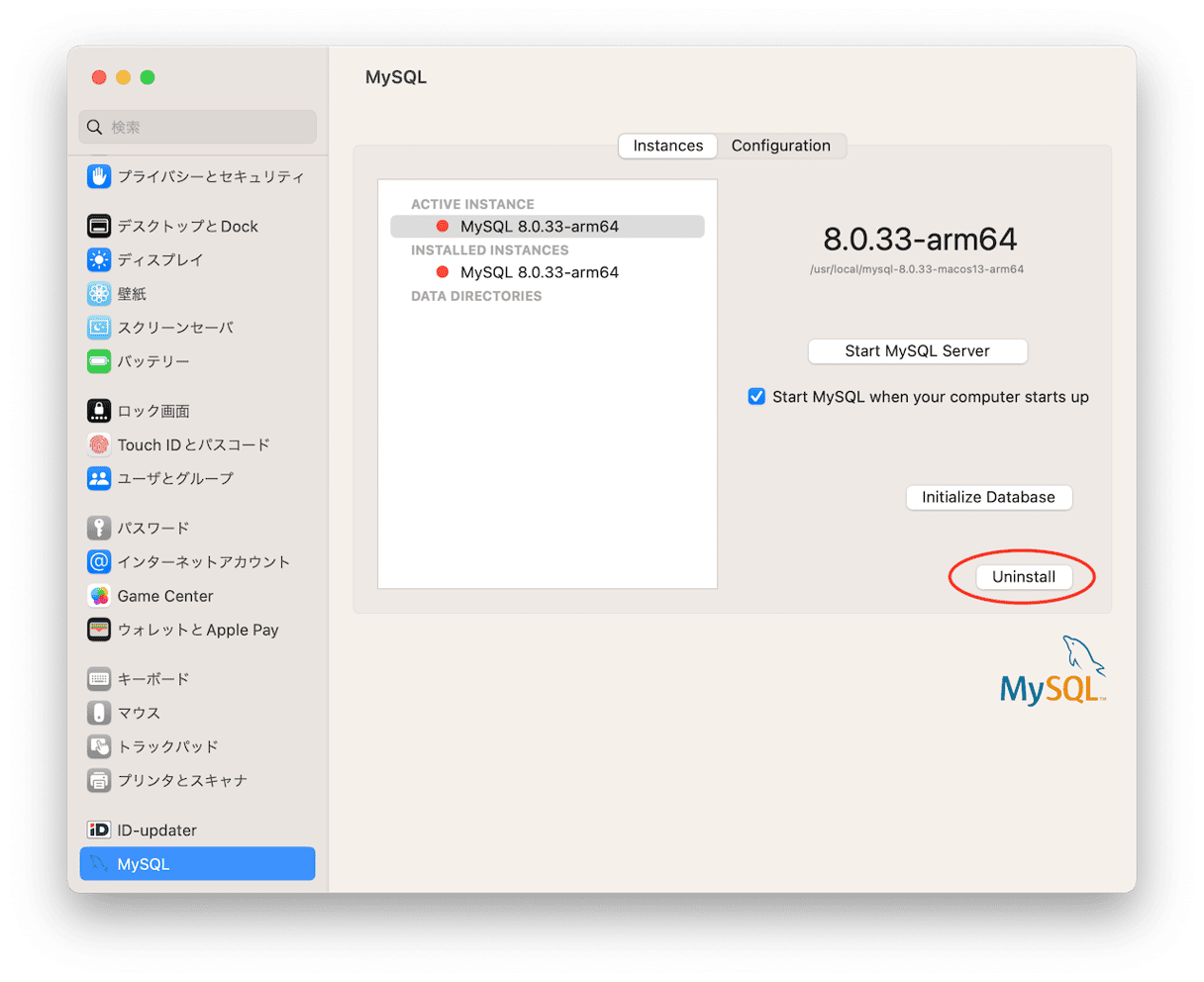Click the INSTALLED INSTANCES header
Screen dimensions: 1204x982
(490, 250)
